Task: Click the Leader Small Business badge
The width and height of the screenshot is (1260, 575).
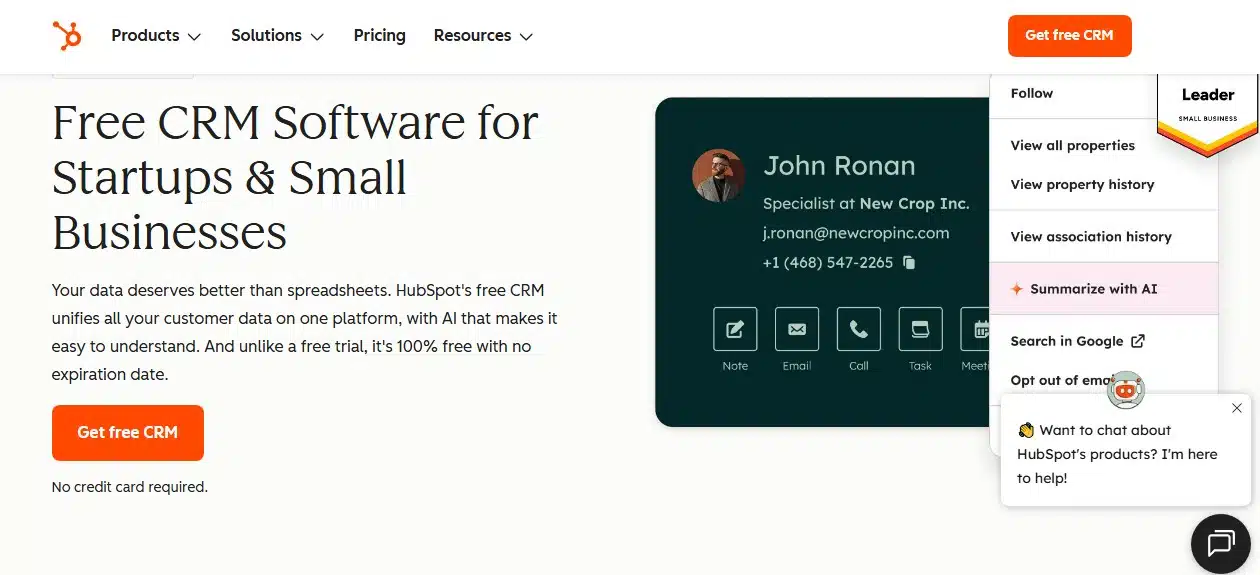Action: click(x=1208, y=113)
